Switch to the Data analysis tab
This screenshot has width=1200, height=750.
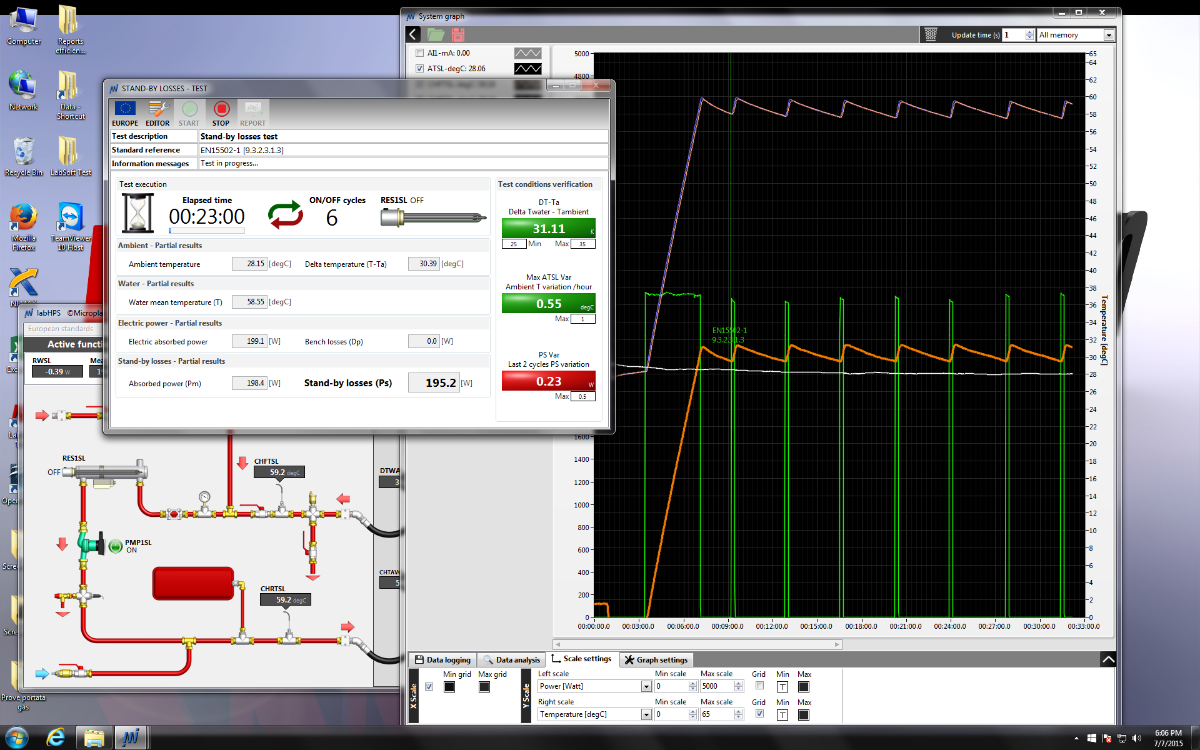tap(510, 660)
